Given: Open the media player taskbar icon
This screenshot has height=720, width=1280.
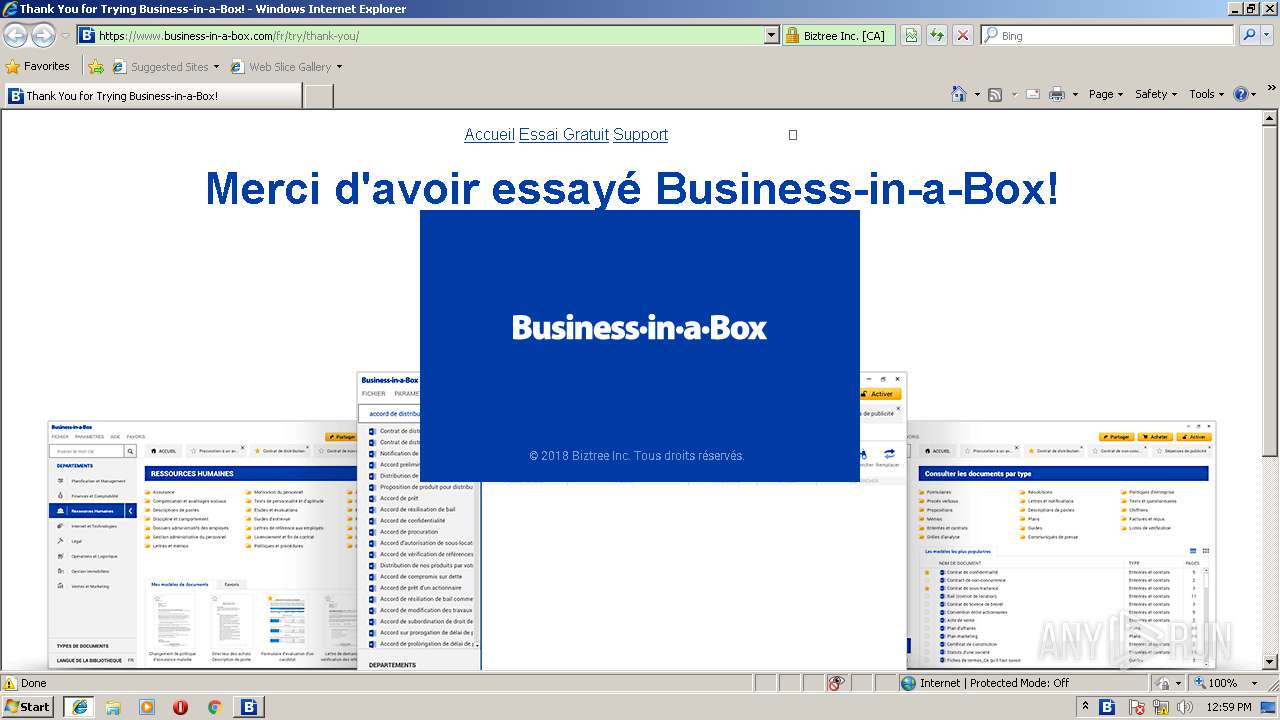Looking at the screenshot, I should (147, 707).
